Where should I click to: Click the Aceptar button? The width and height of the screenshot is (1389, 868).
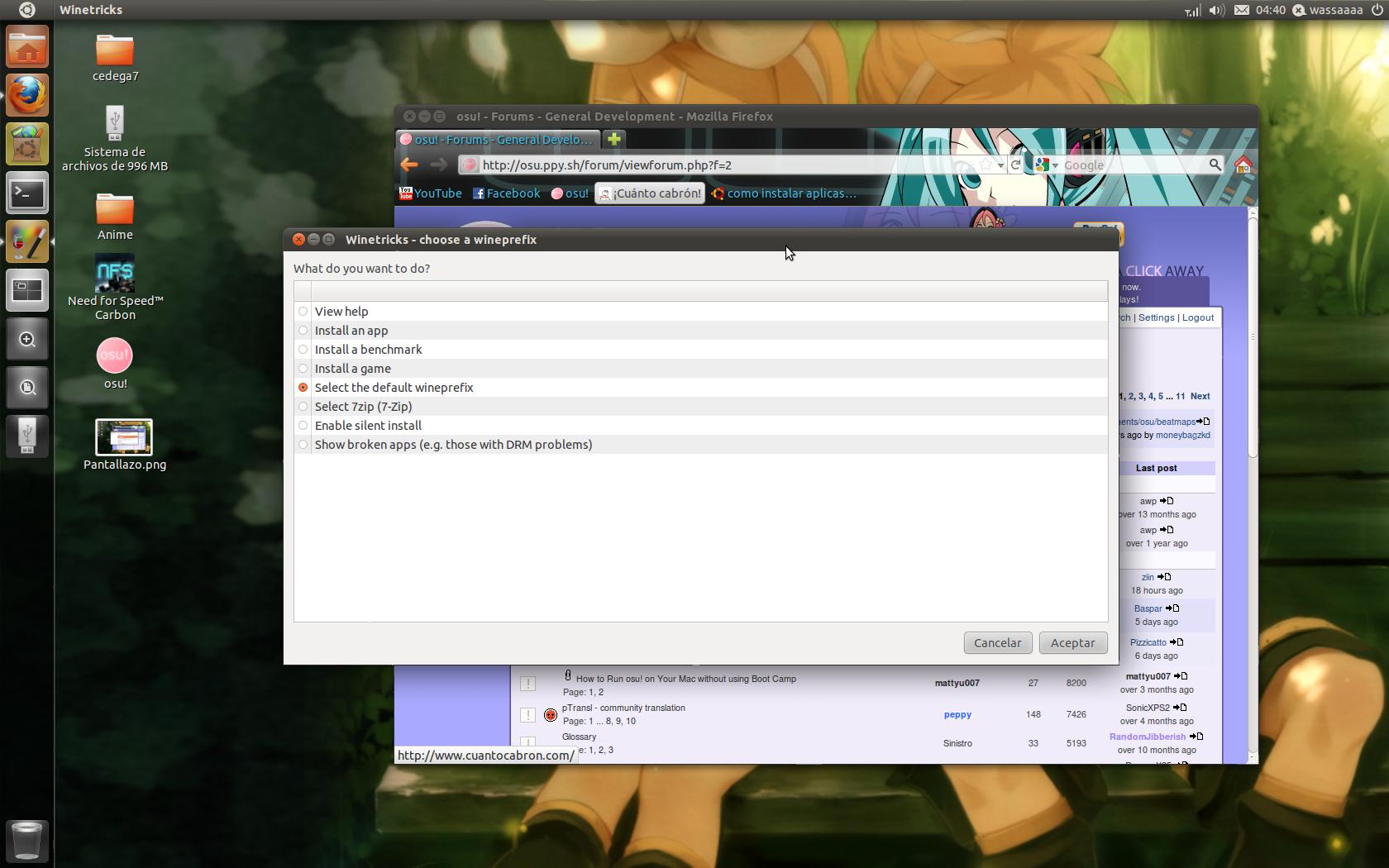1072,643
